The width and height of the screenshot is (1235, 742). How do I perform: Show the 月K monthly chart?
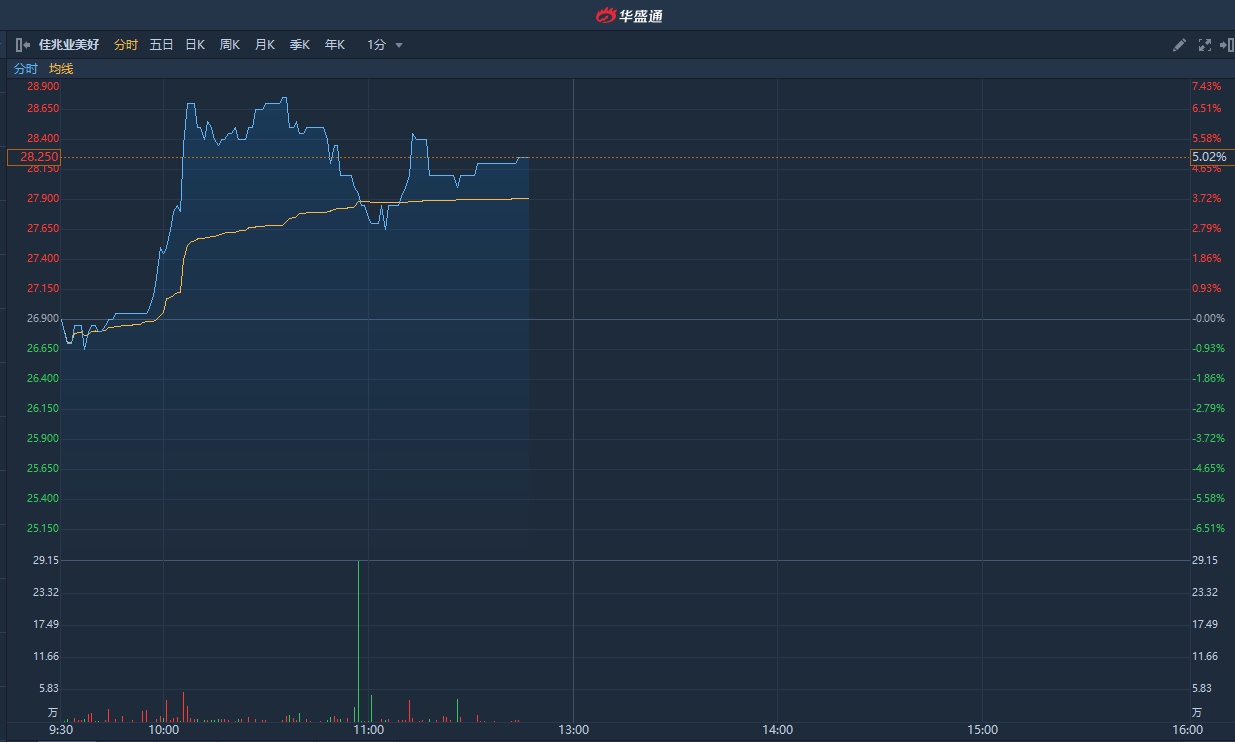coord(265,45)
